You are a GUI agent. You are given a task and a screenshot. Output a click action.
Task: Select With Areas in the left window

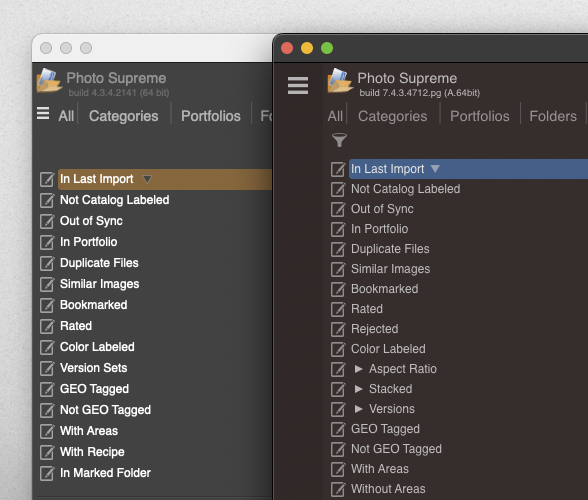pos(89,431)
